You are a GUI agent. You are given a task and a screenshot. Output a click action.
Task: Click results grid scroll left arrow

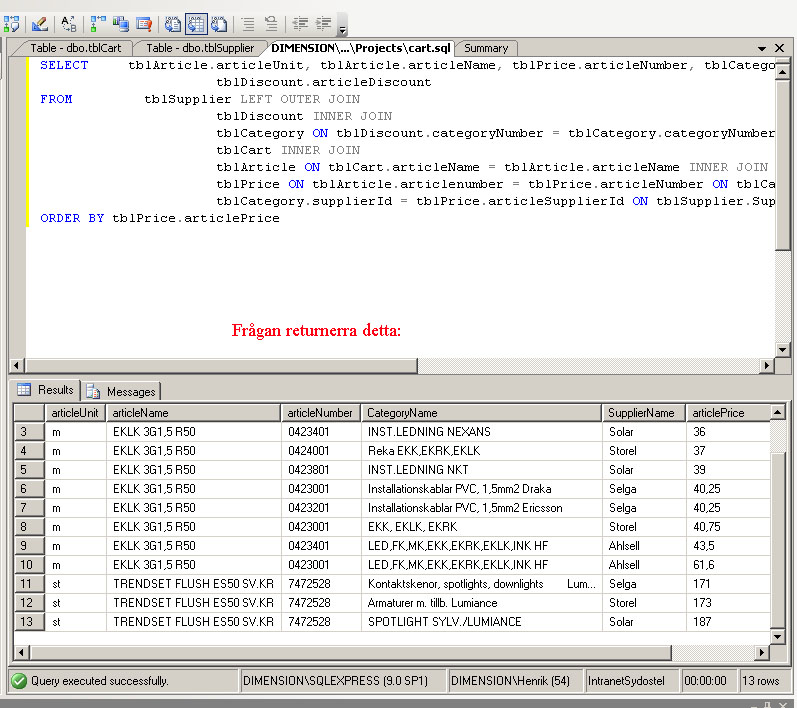[21, 652]
